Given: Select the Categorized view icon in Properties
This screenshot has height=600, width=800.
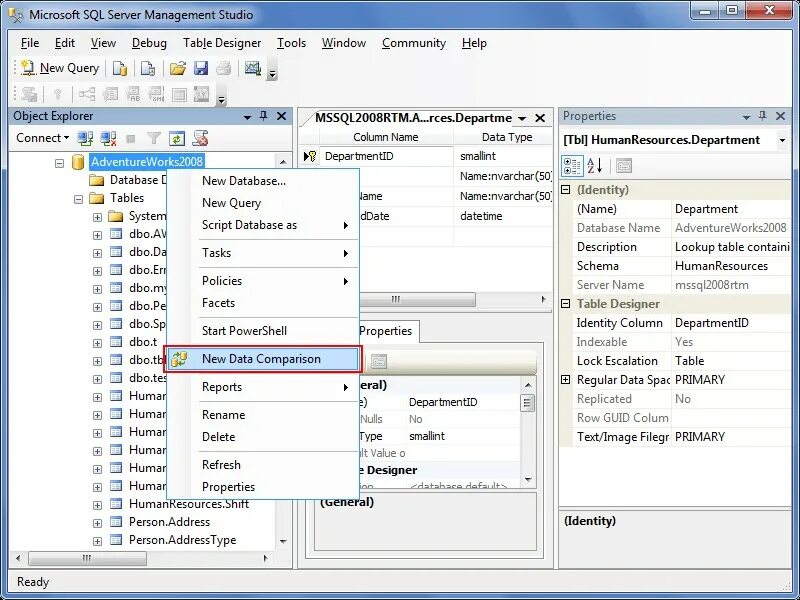Looking at the screenshot, I should point(570,166).
